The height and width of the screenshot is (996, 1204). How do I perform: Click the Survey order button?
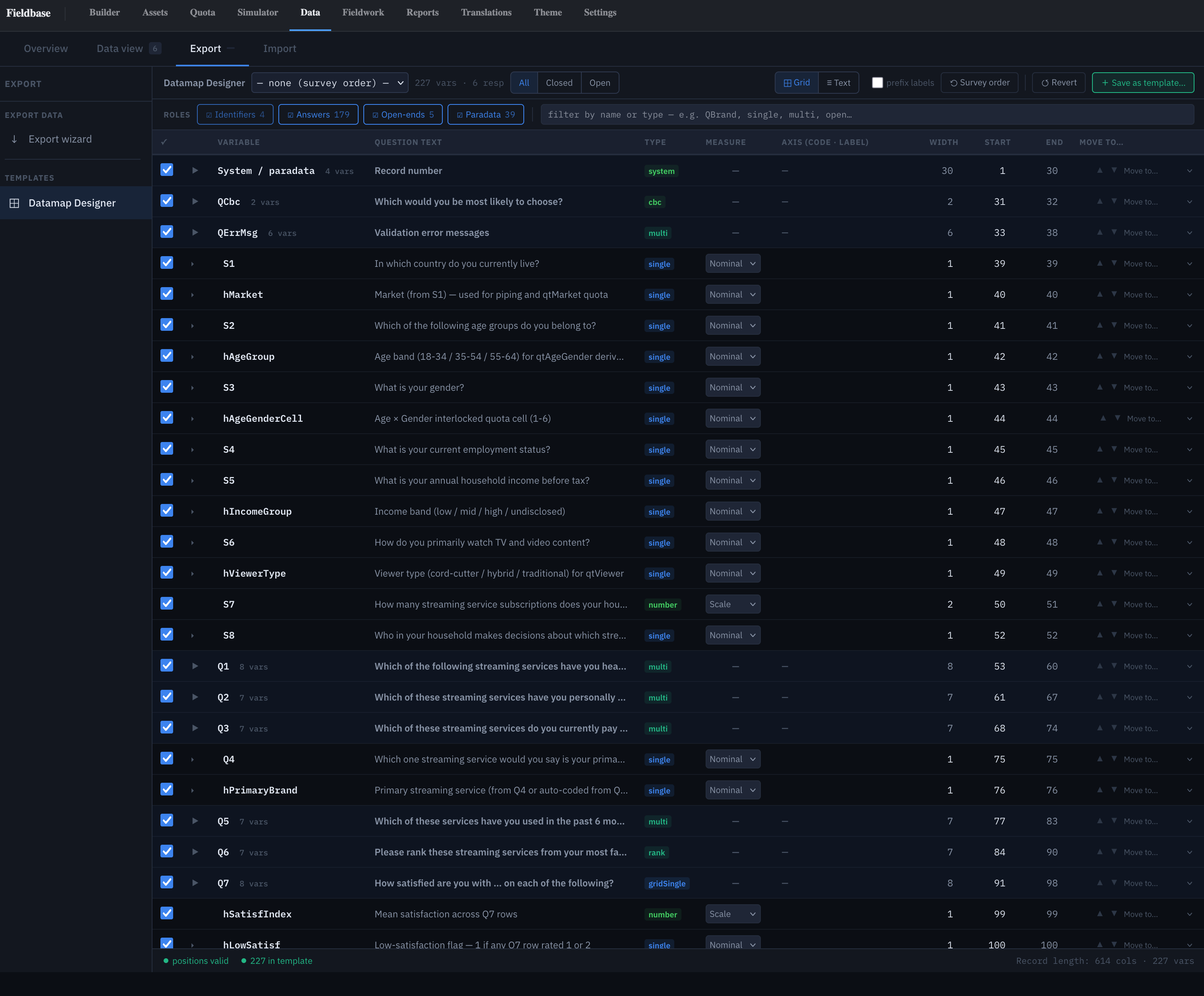[x=979, y=83]
